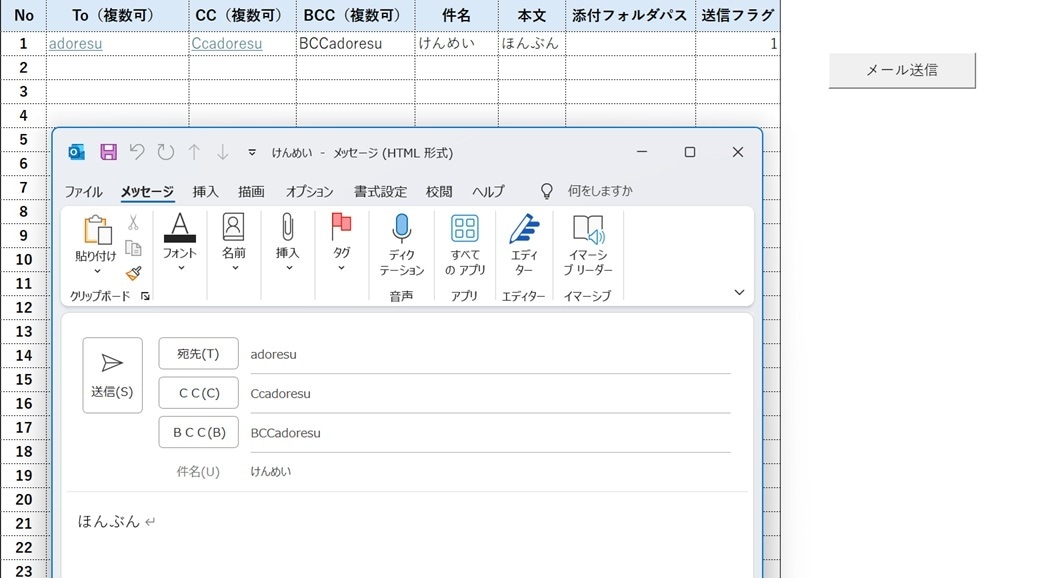The height and width of the screenshot is (578, 1052).
Task: Open すべてのアプリ all apps icon
Action: tap(464, 245)
